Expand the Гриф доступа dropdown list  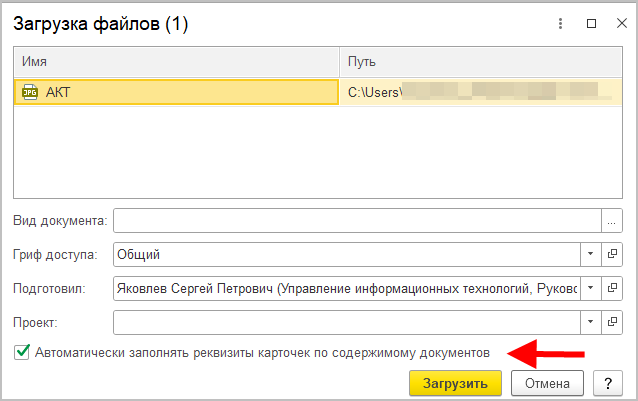(x=590, y=254)
